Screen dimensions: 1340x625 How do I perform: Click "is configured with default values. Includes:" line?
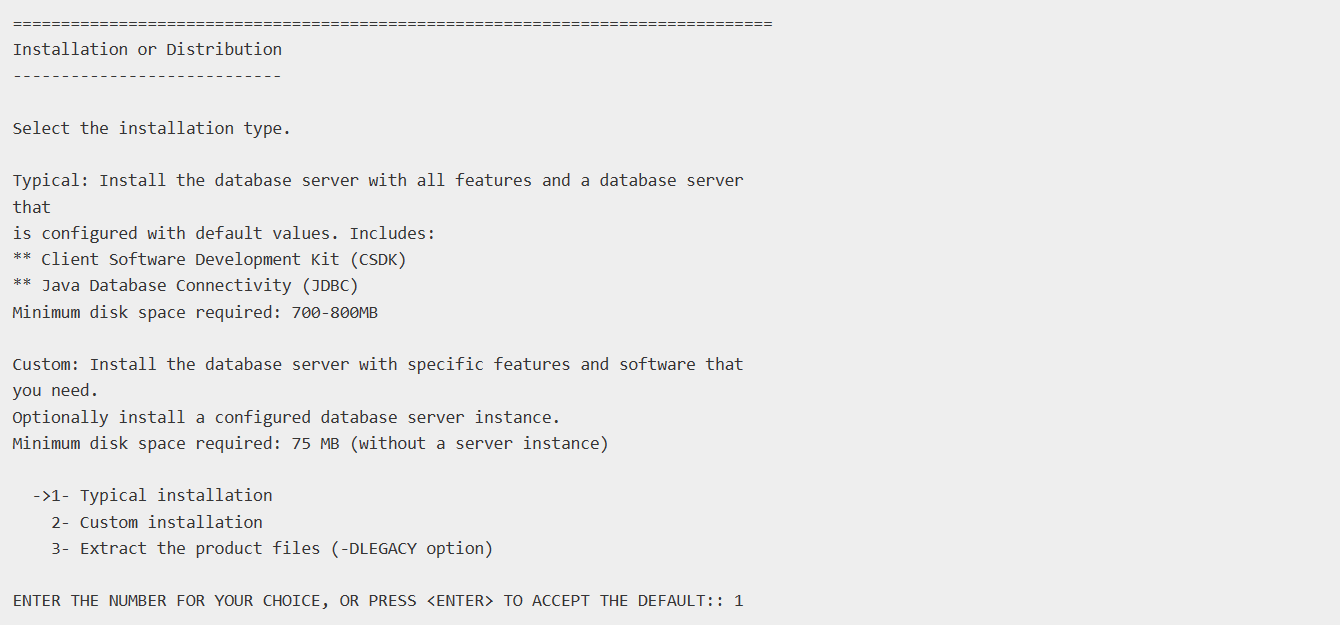point(224,233)
